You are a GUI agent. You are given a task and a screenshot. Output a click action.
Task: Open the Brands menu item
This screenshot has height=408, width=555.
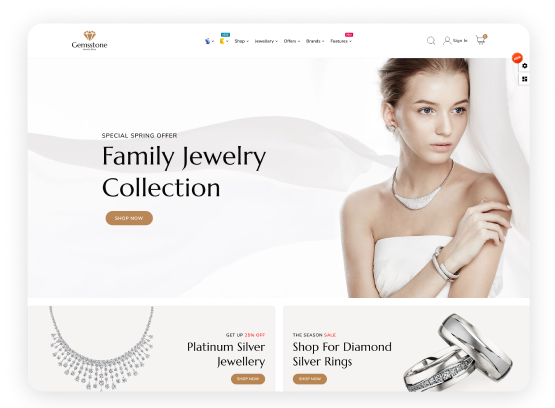pos(315,41)
